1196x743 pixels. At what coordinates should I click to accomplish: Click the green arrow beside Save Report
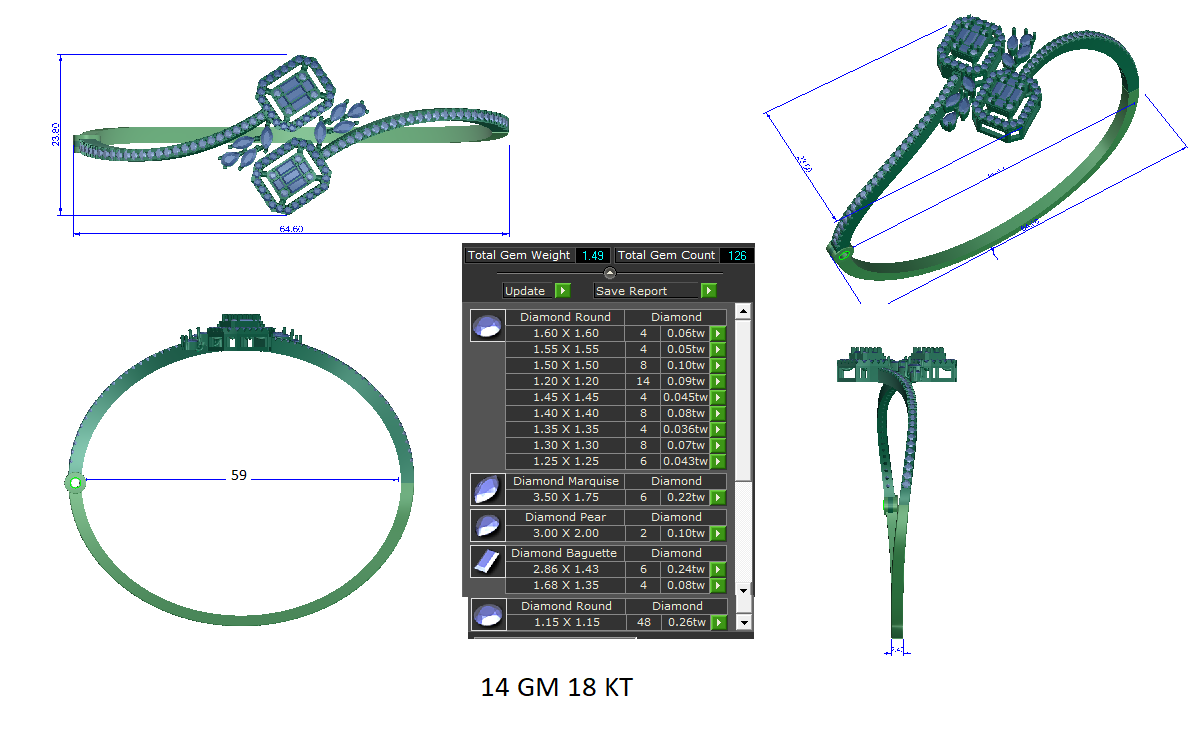709,291
